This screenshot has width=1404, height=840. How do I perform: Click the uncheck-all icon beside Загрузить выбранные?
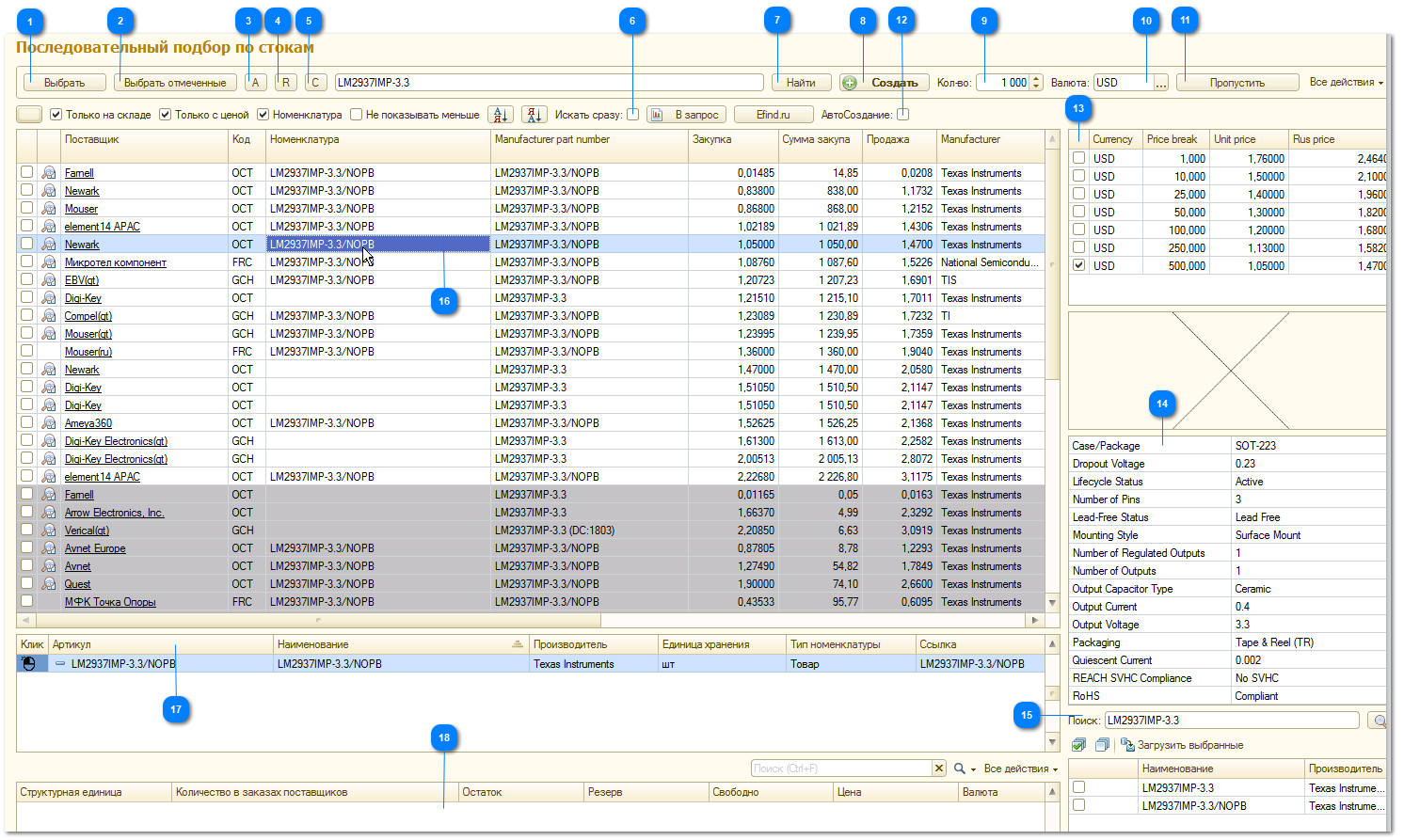click(1102, 745)
